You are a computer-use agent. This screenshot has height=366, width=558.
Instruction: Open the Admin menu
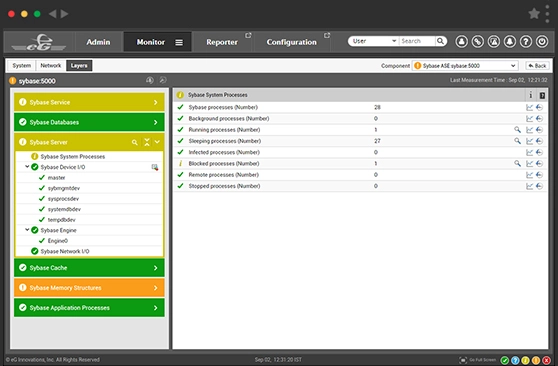98,42
